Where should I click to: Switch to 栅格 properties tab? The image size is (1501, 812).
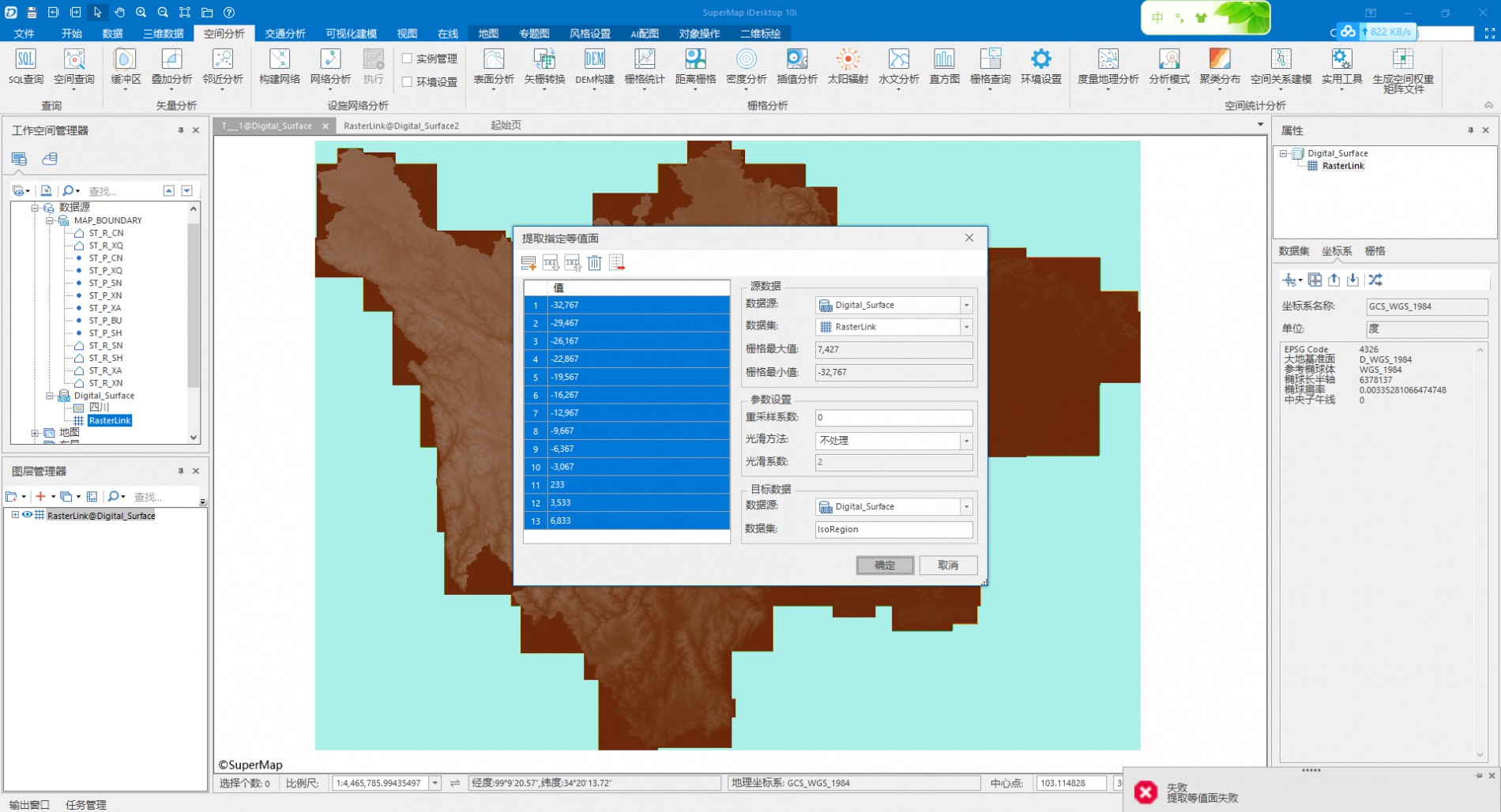click(1375, 251)
